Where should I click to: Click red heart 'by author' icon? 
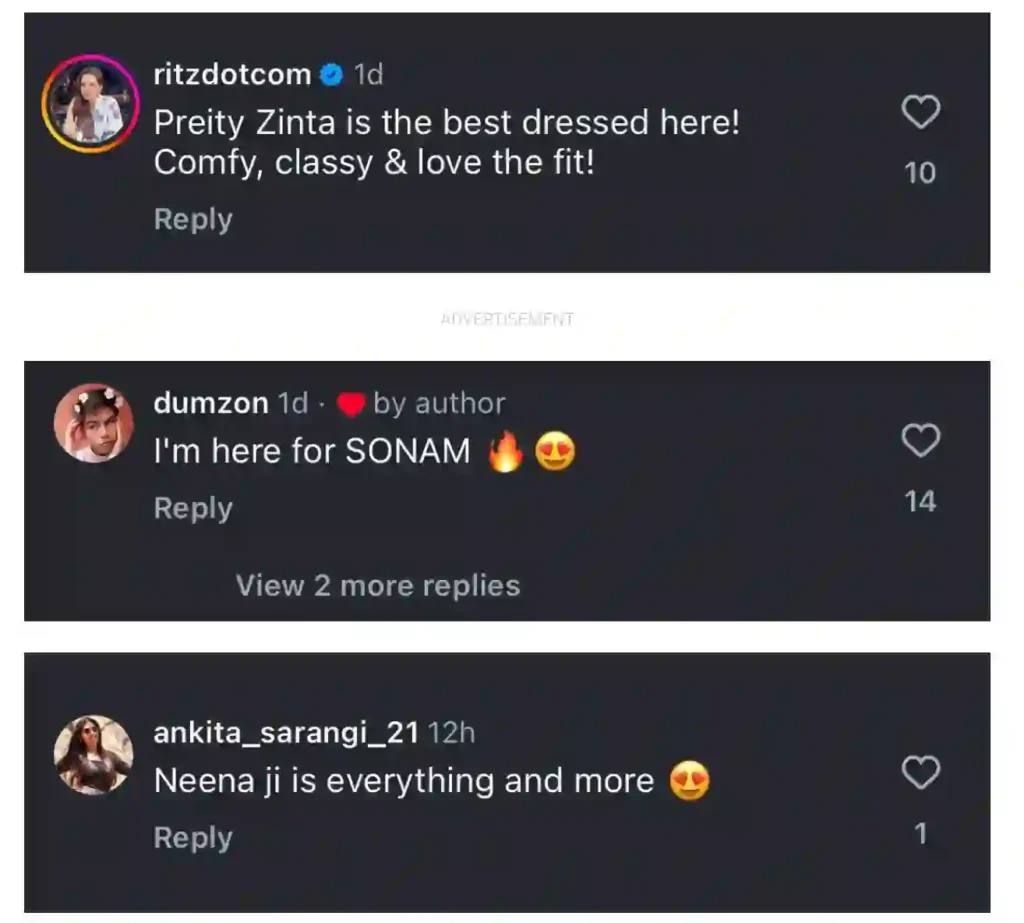pyautogui.click(x=350, y=404)
